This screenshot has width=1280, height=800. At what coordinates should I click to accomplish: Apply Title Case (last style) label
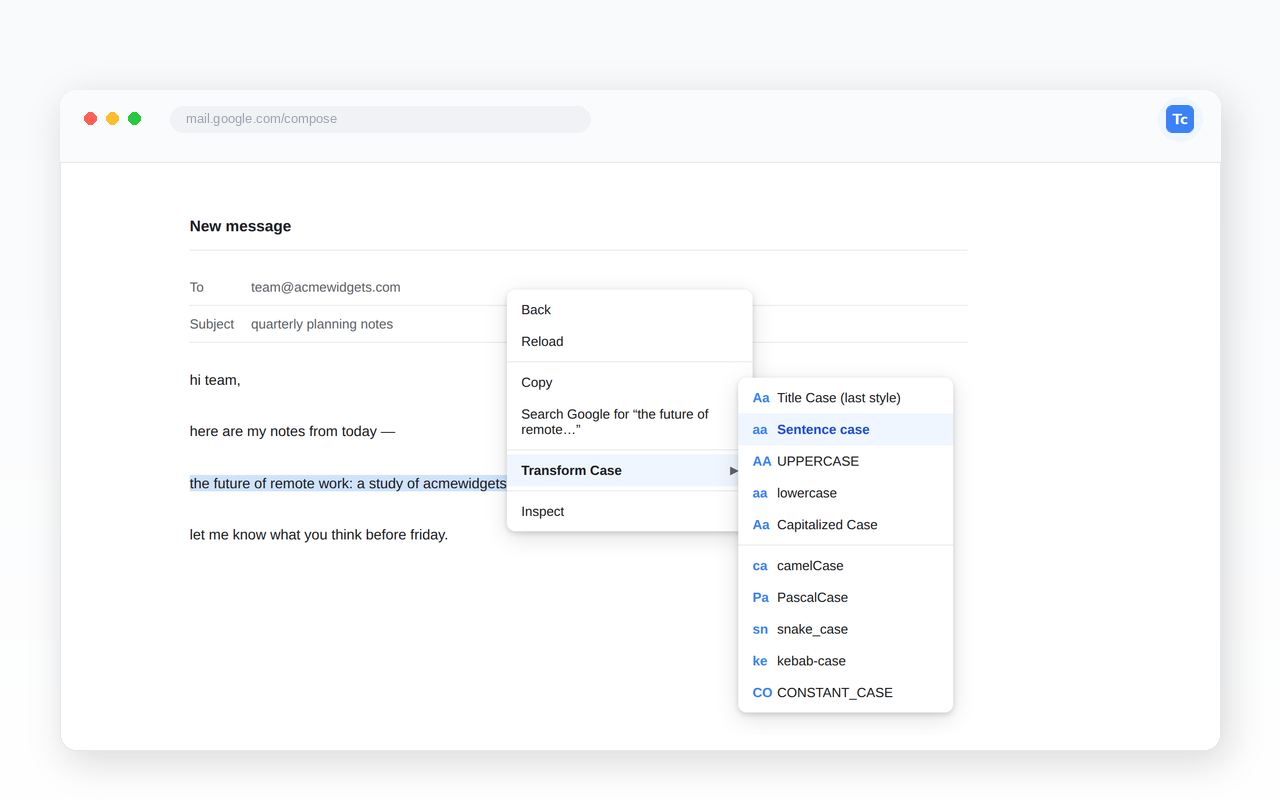(x=839, y=398)
